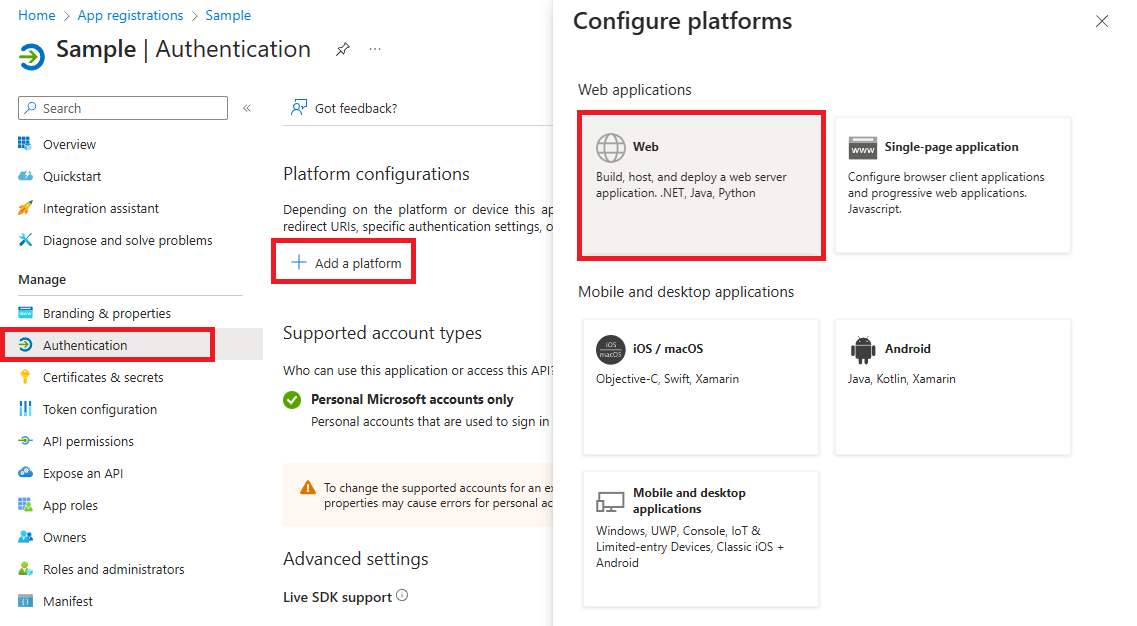The width and height of the screenshot is (1137, 626).
Task: Click the Android robot icon
Action: pyautogui.click(x=863, y=350)
